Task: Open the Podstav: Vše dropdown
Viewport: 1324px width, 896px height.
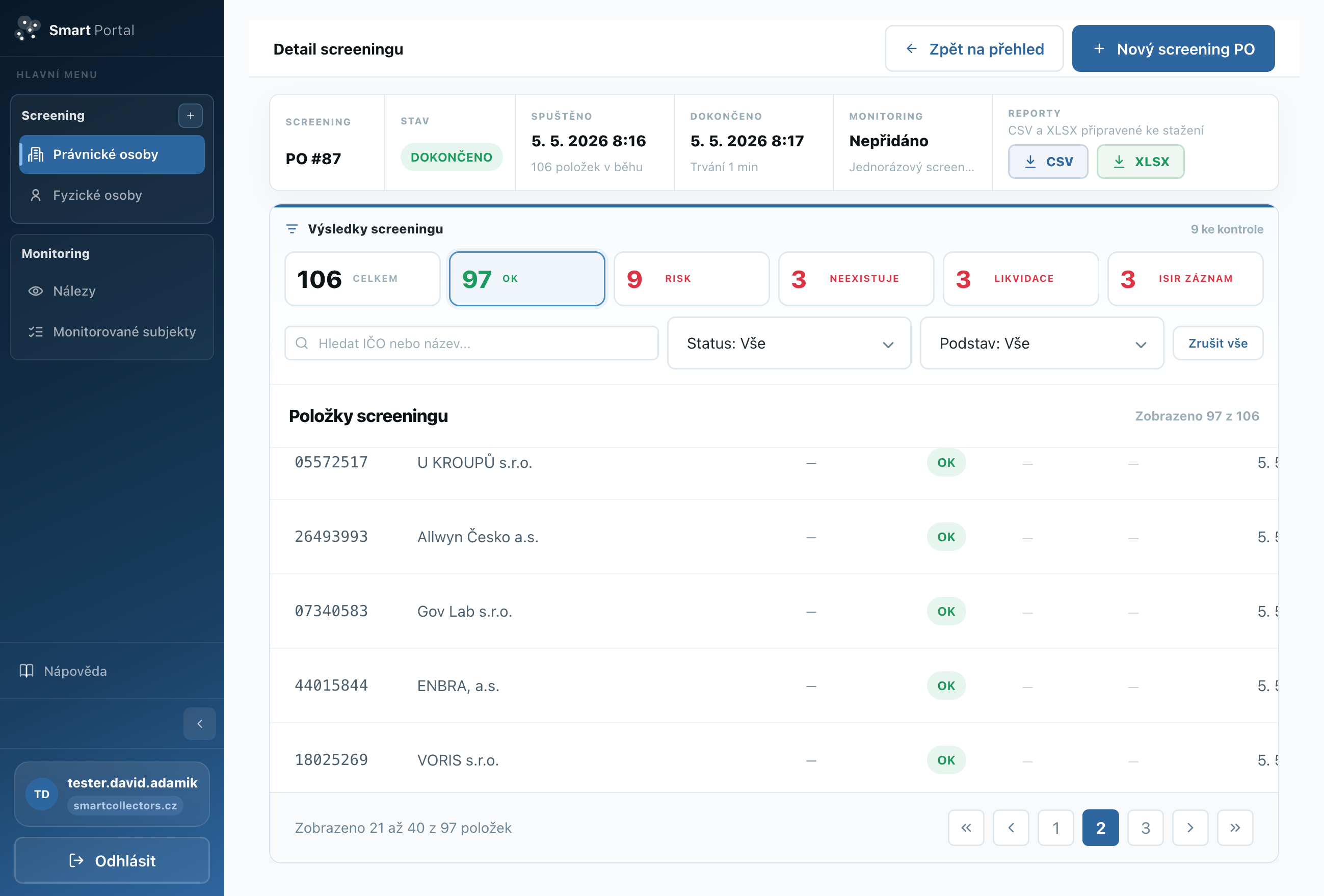Action: click(1042, 344)
